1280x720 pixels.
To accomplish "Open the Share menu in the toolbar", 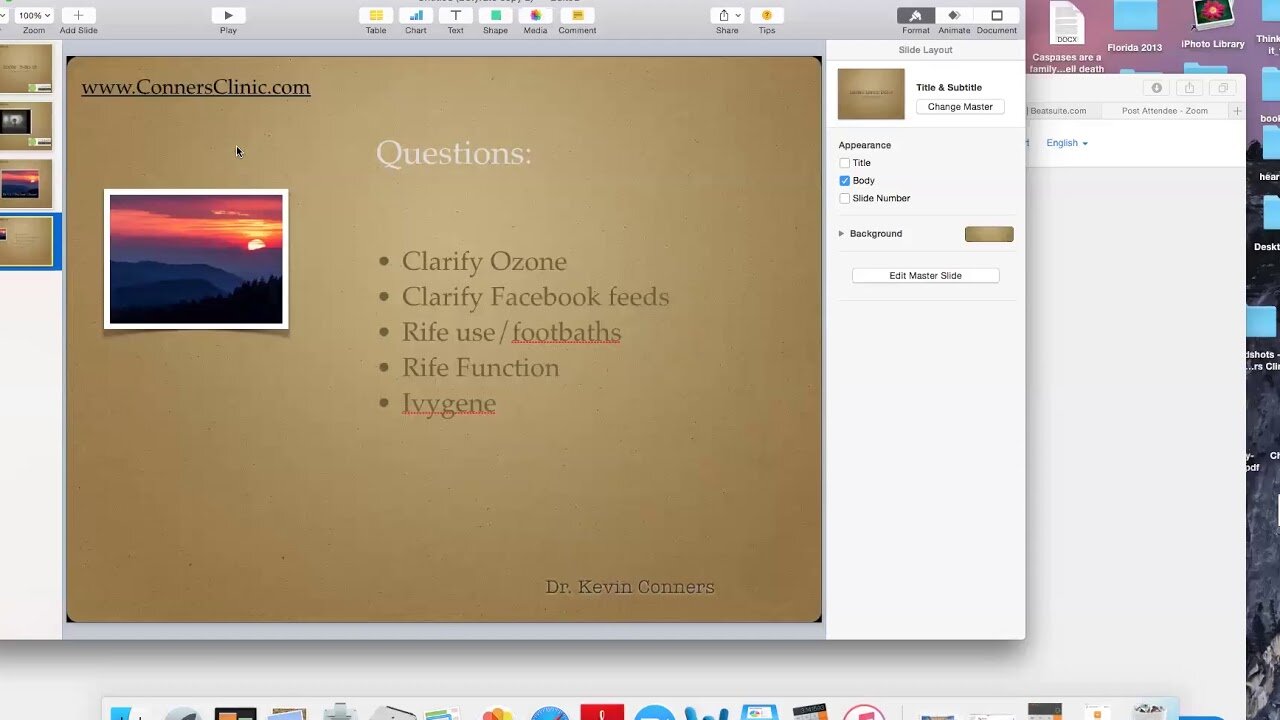I will click(x=727, y=15).
